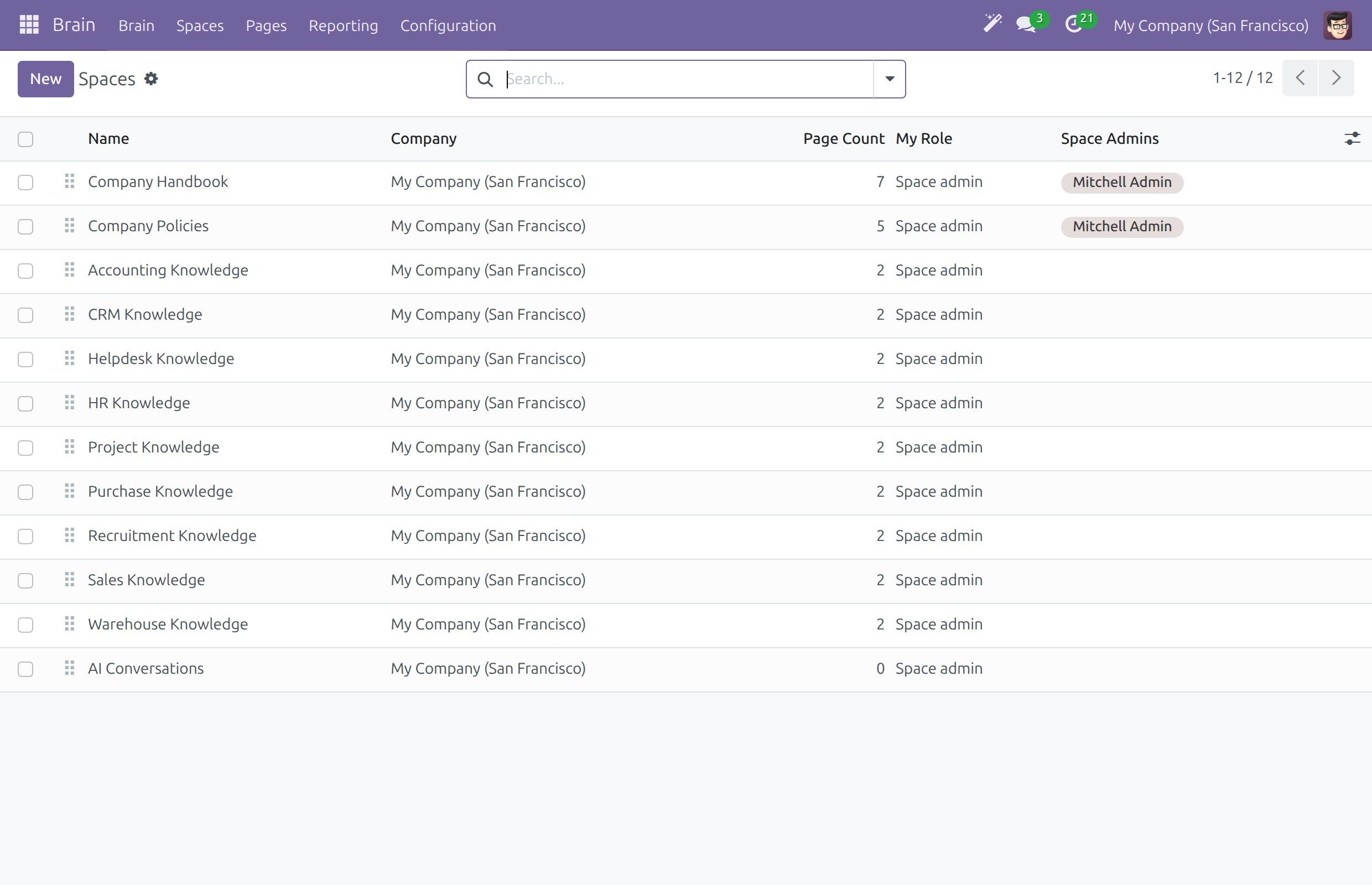Click the 1-12 / 12 pager counter
The width and height of the screenshot is (1372, 885).
[1242, 77]
